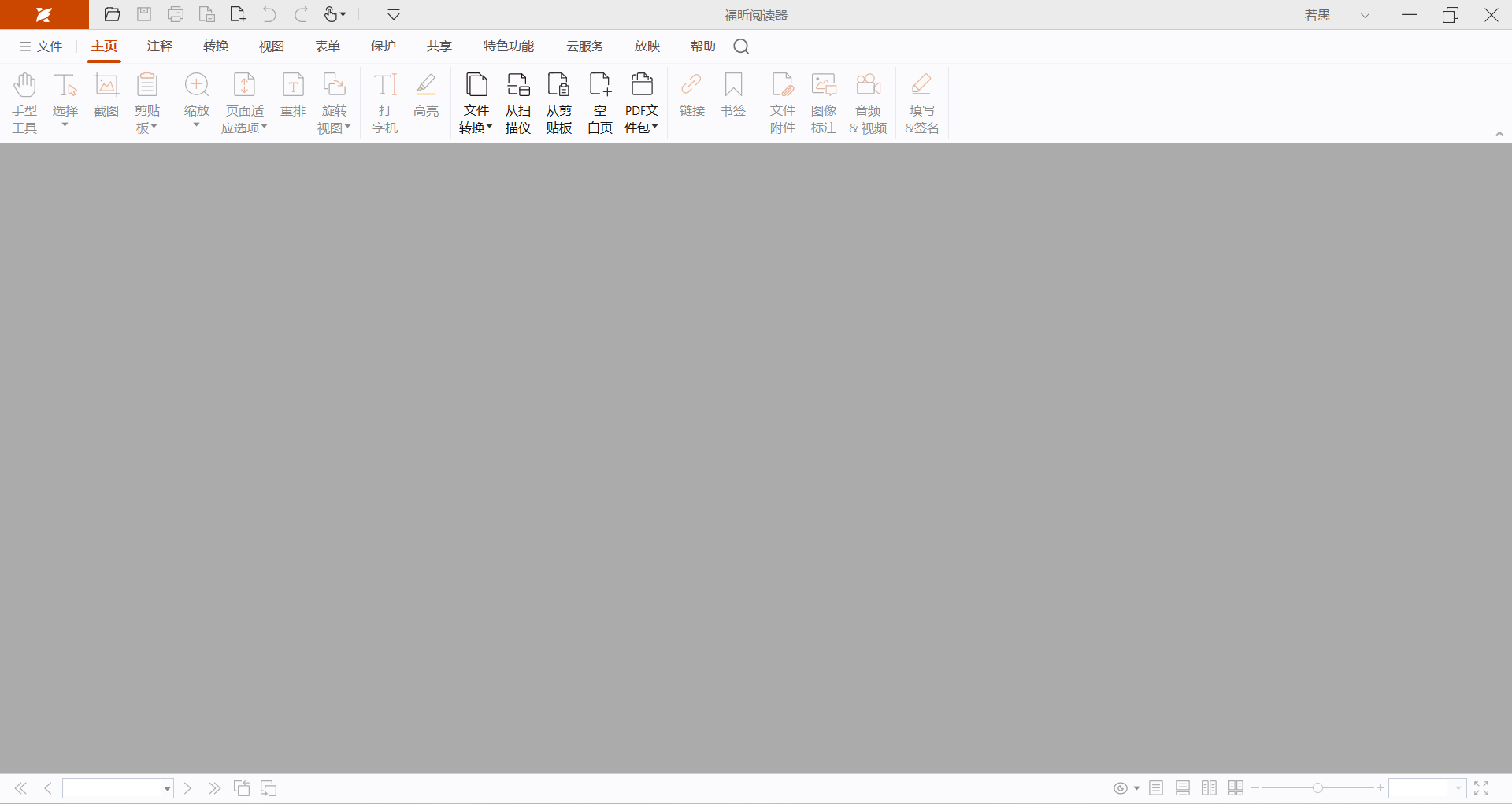Go to last page button
The height and width of the screenshot is (804, 1512).
214,788
